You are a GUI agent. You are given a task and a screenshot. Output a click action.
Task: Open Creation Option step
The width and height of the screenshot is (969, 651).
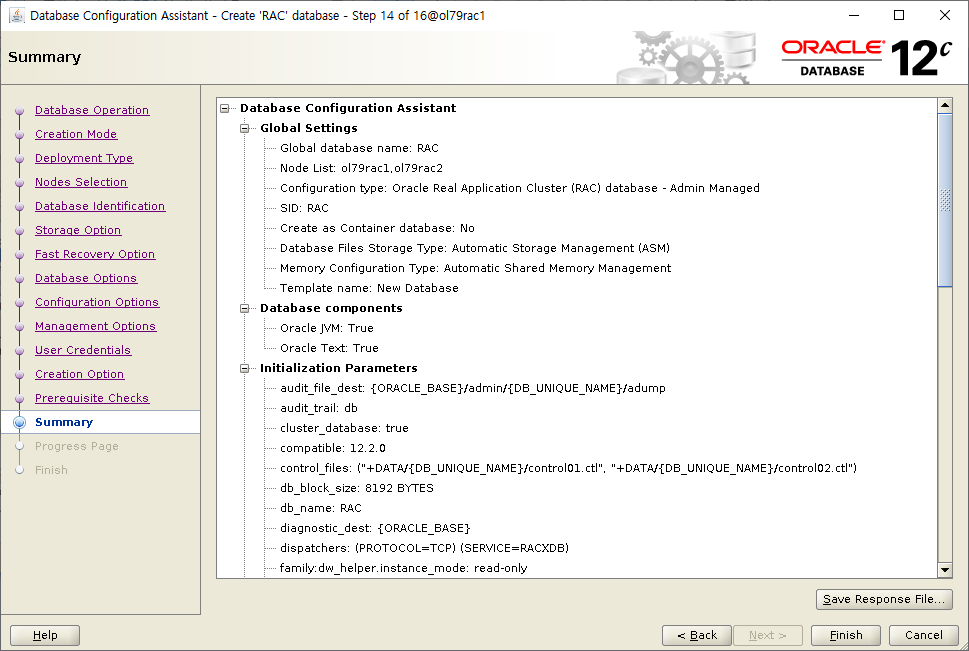coord(80,374)
